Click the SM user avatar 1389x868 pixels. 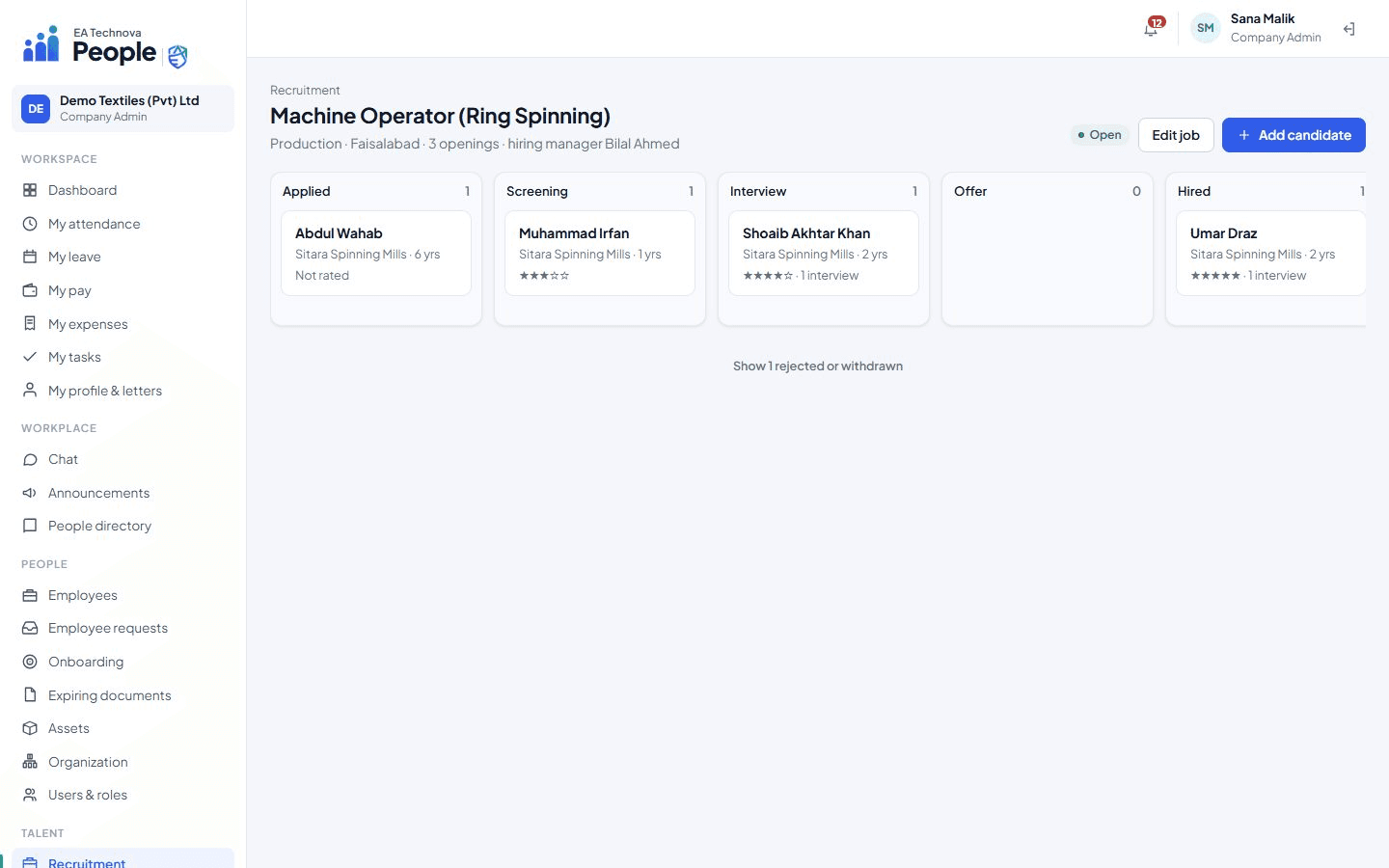[x=1206, y=28]
